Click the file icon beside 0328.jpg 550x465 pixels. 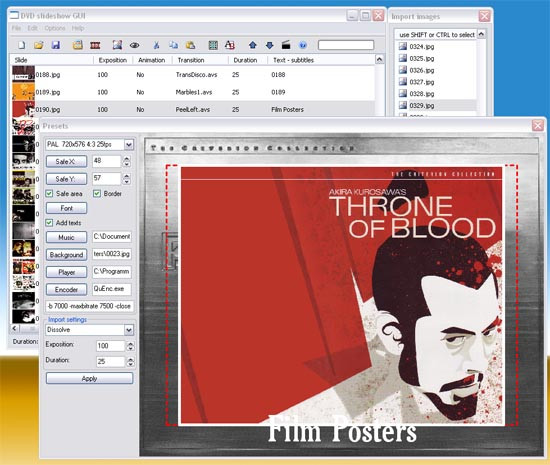[x=403, y=94]
